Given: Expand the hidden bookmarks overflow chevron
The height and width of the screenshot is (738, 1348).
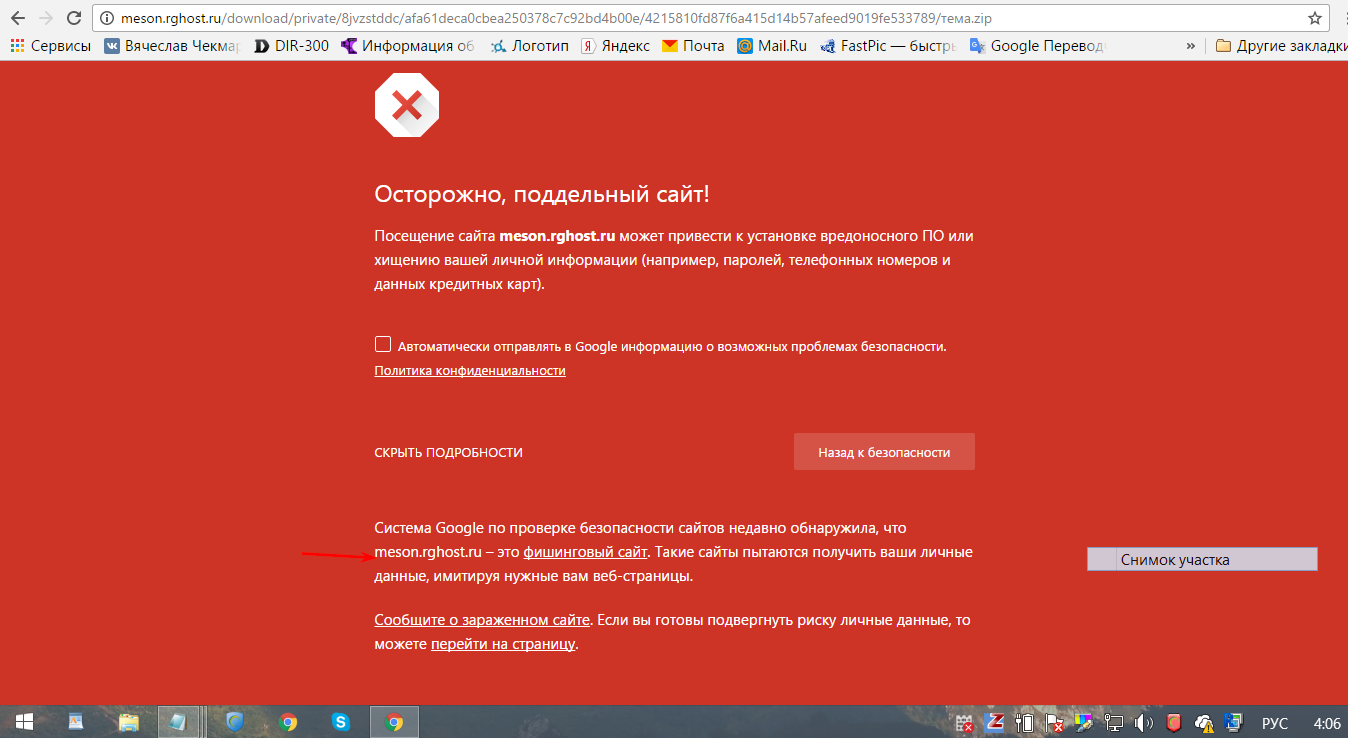Looking at the screenshot, I should tap(1190, 46).
